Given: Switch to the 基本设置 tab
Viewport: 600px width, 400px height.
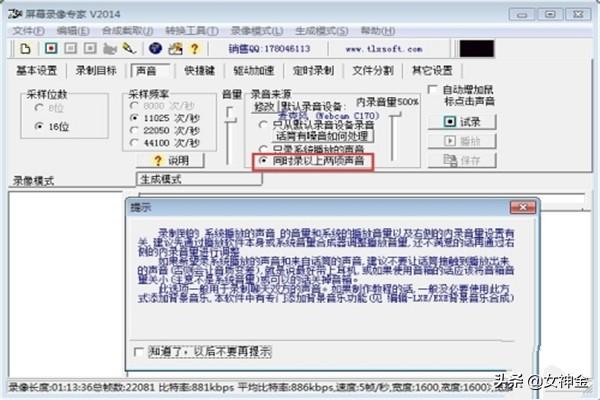Looking at the screenshot, I should (x=36, y=70).
